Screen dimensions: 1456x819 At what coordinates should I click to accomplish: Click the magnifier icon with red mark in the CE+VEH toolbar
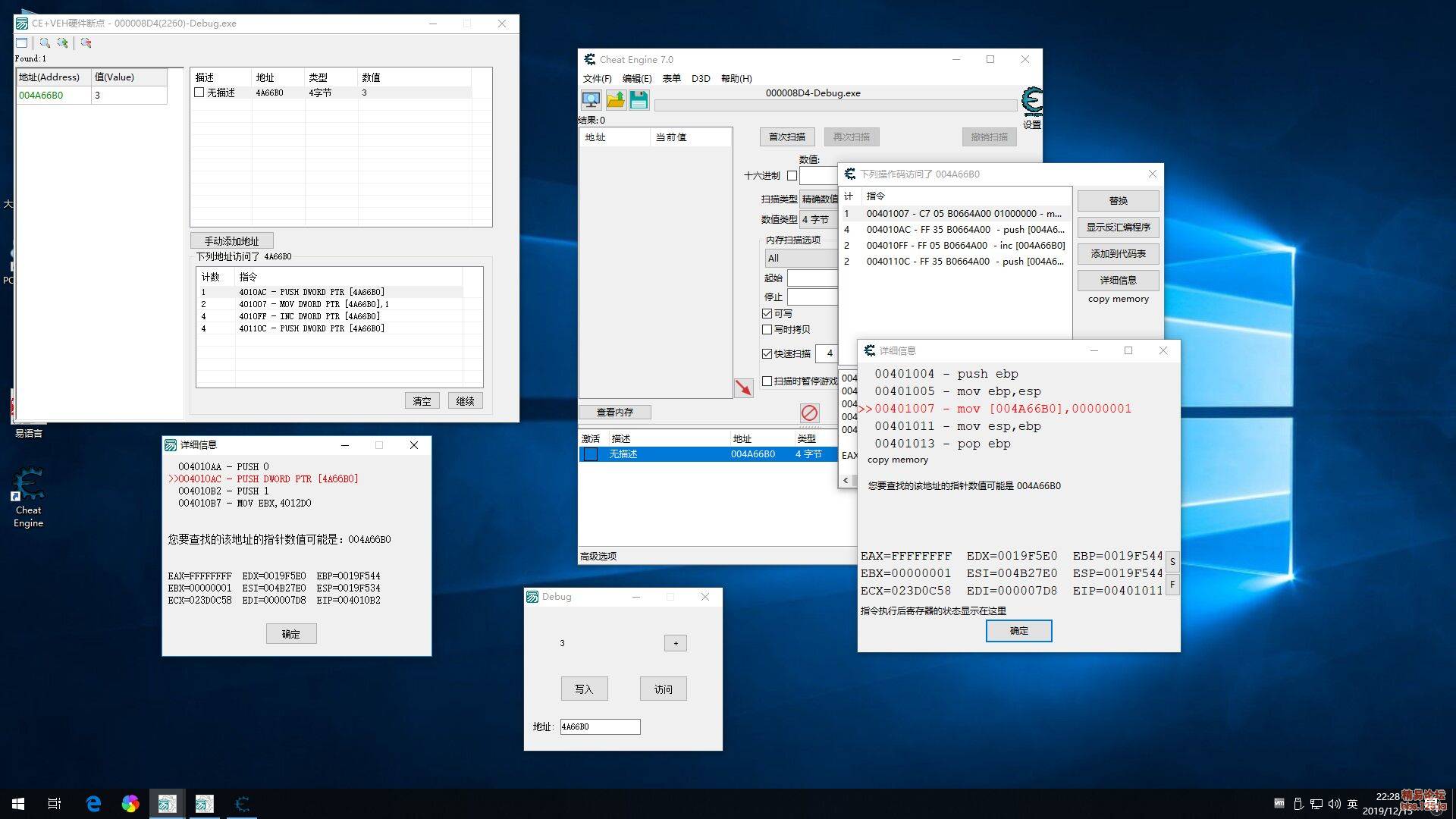(x=86, y=43)
